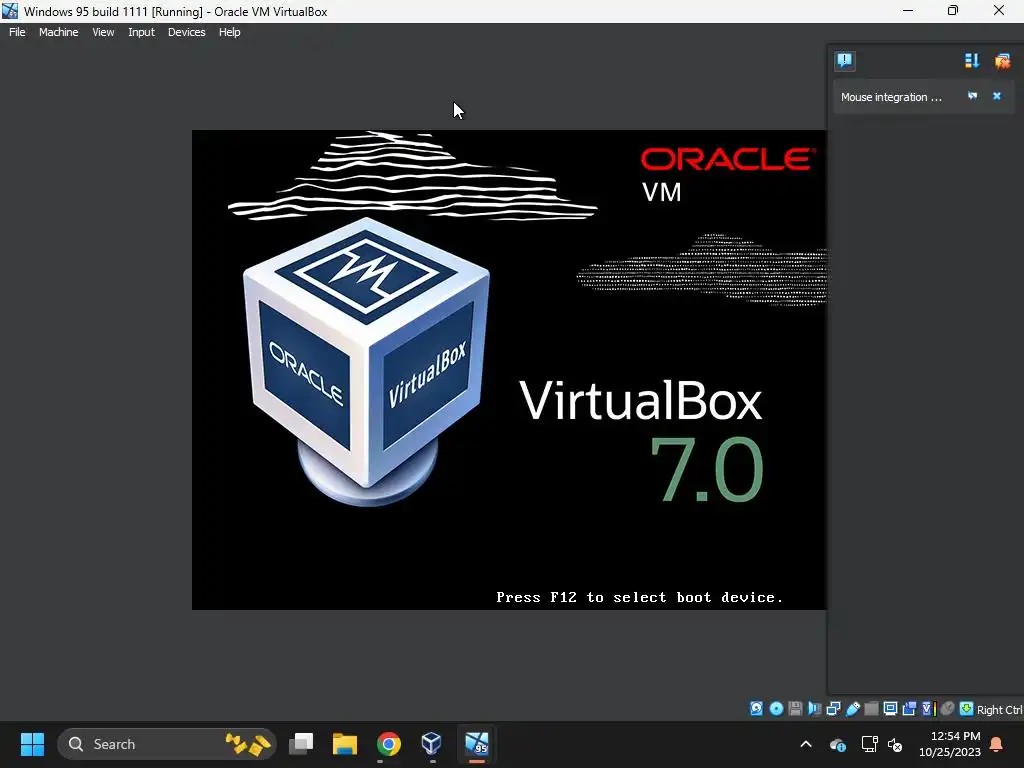
Task: Open the Help menu
Action: pos(229,32)
